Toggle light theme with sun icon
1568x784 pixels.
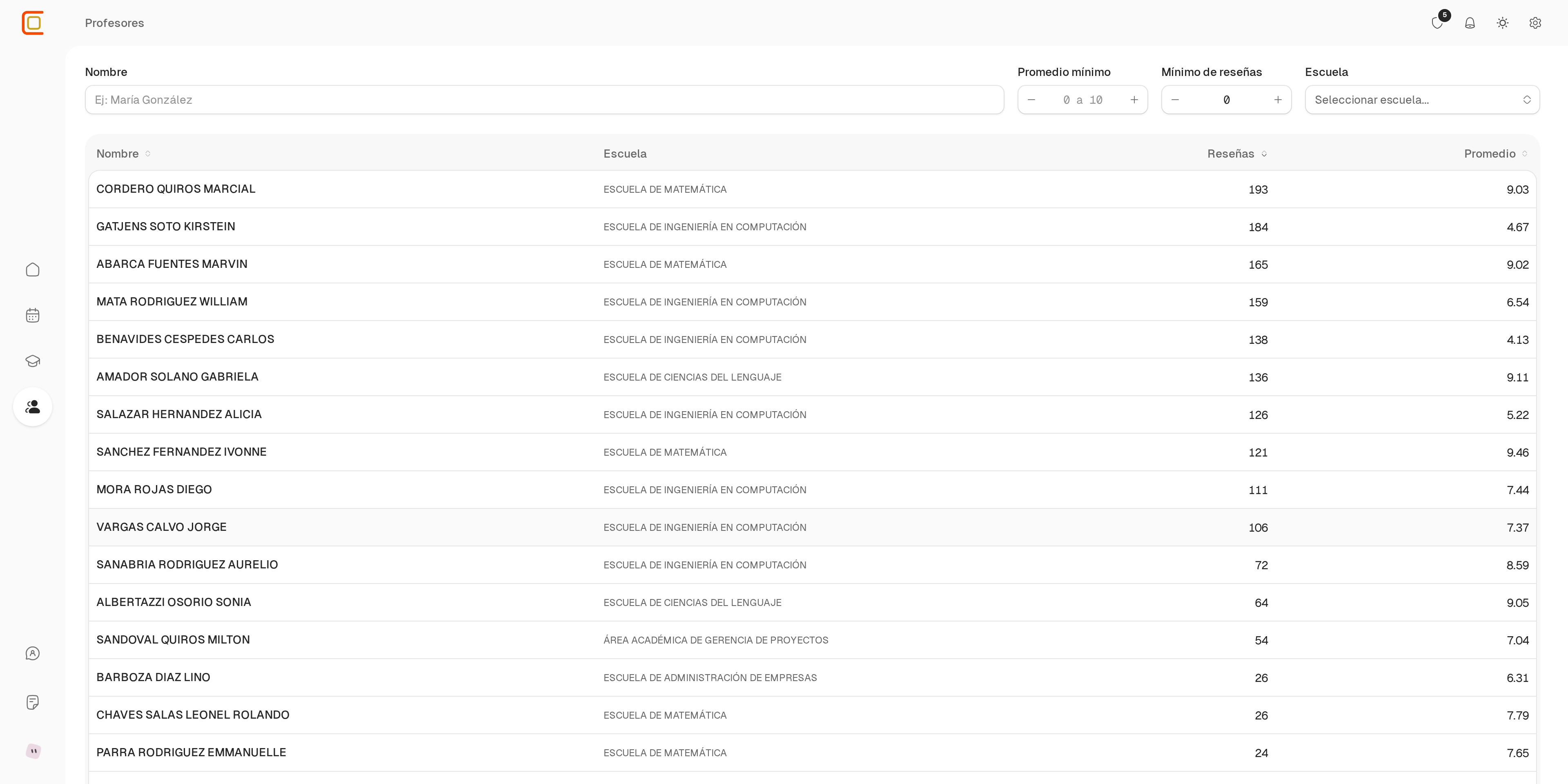[1503, 23]
